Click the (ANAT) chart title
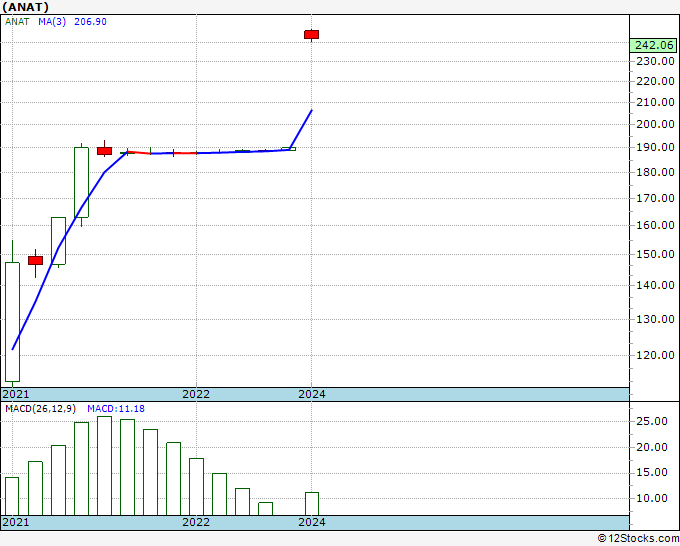The image size is (680, 546). click(x=25, y=7)
